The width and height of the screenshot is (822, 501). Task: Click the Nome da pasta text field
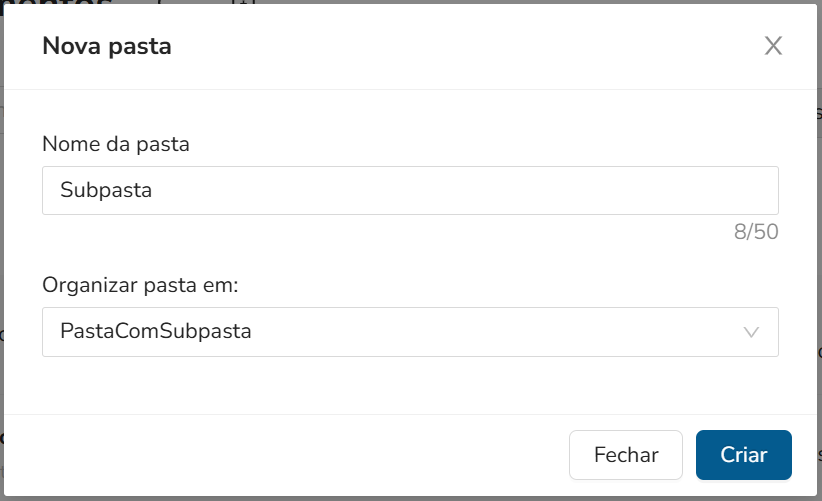pos(410,190)
